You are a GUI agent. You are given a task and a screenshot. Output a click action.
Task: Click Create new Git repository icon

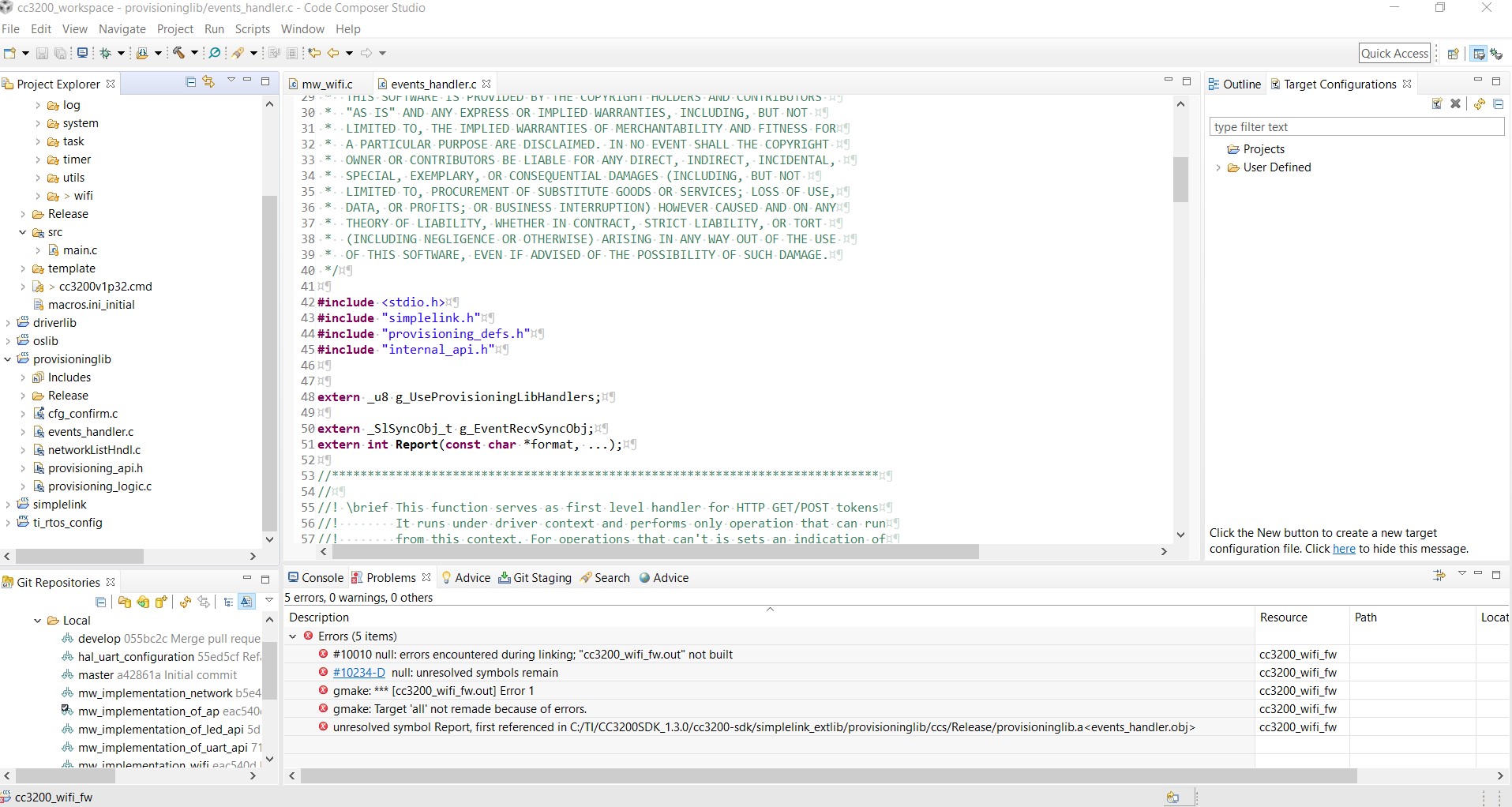[161, 602]
